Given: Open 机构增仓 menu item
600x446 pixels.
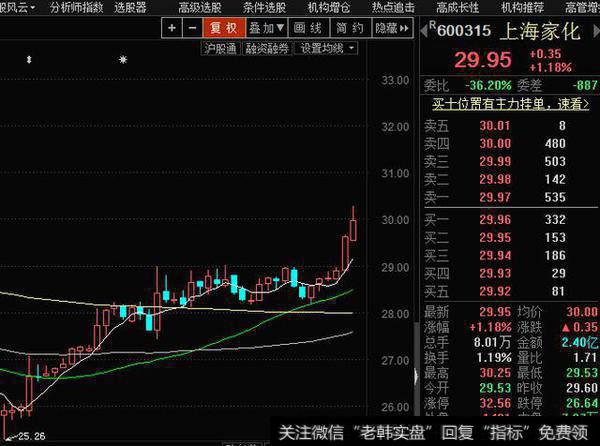Looking at the screenshot, I should pyautogui.click(x=329, y=7).
